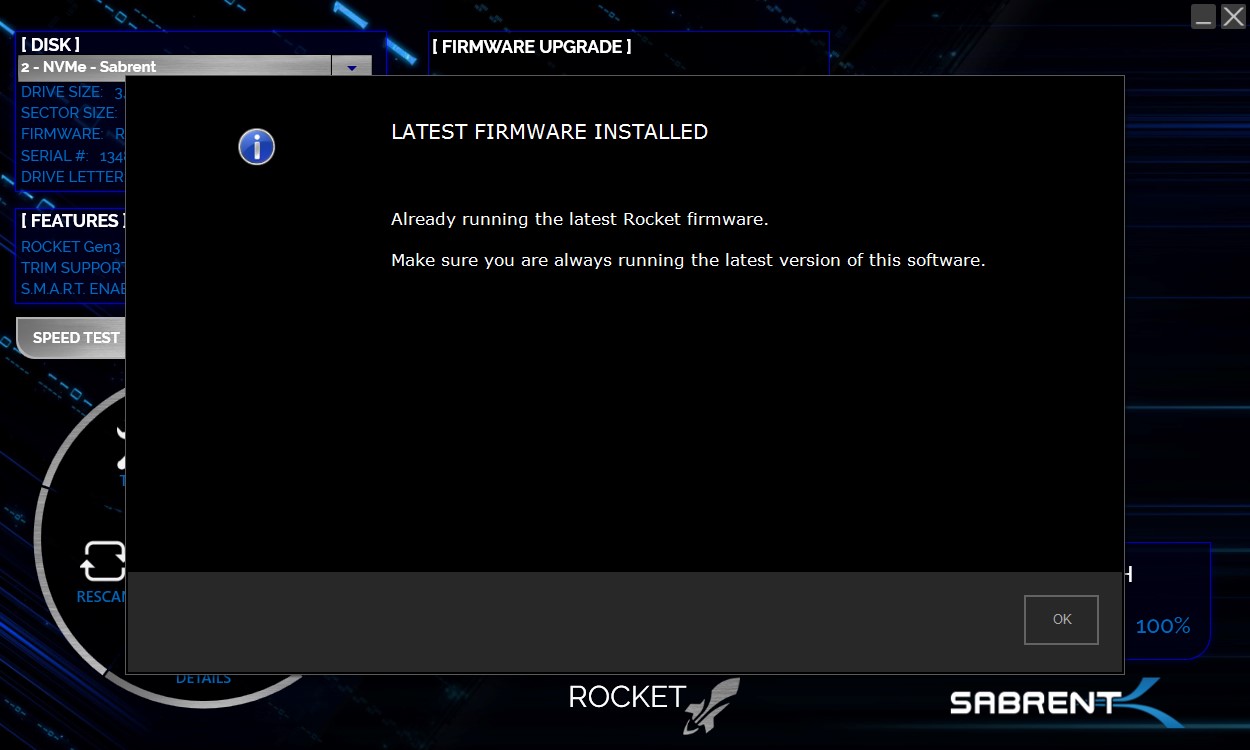The height and width of the screenshot is (750, 1250).
Task: Click the DRIVE SIZE info line
Action: [x=72, y=92]
